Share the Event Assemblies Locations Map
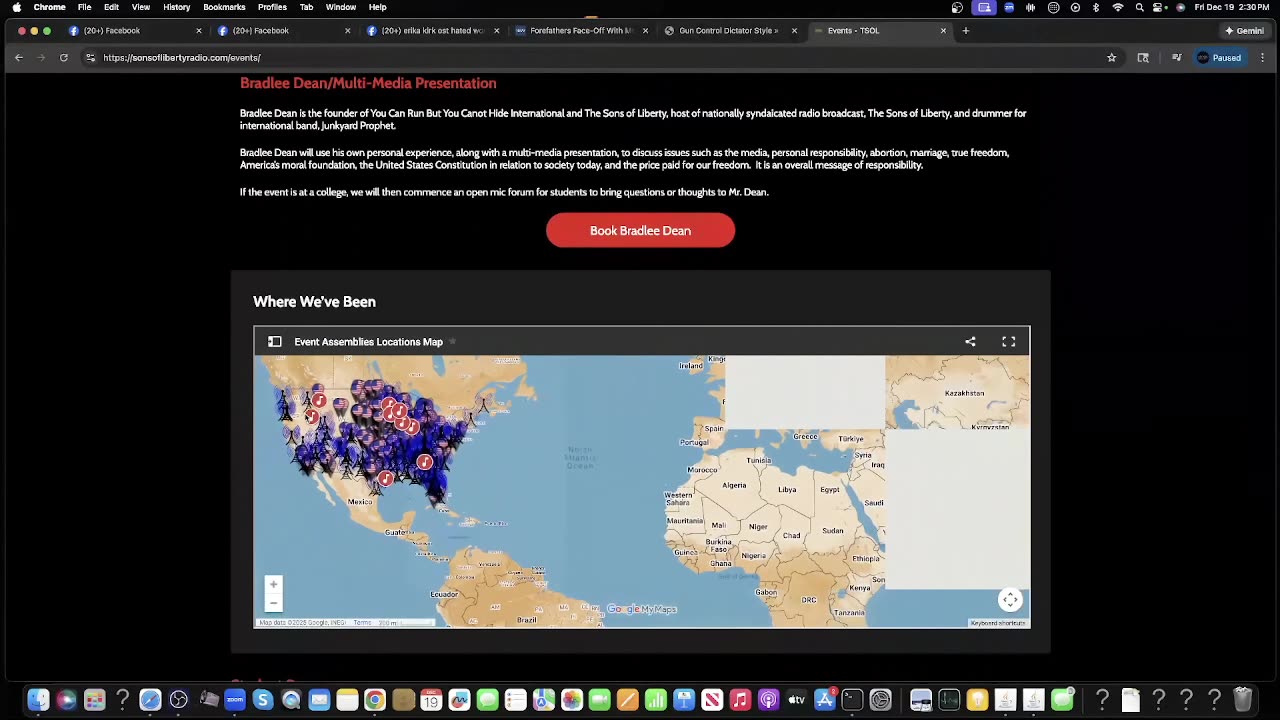 click(970, 342)
